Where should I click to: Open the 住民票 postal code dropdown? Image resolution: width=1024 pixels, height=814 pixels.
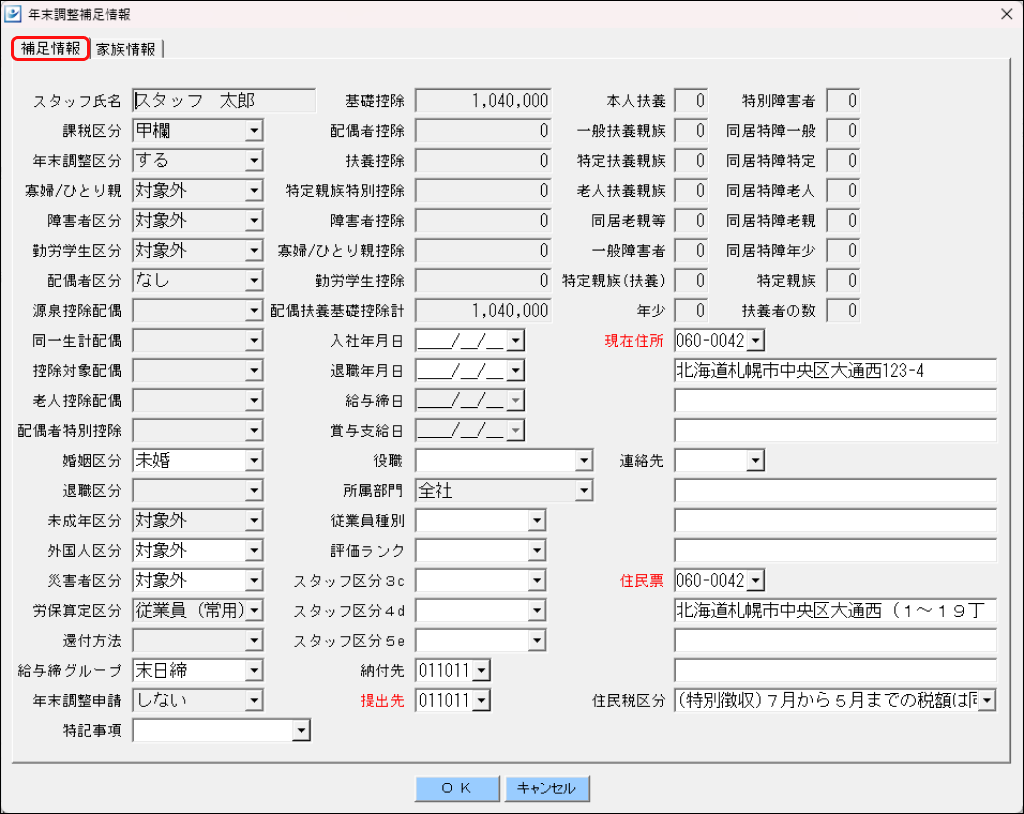click(x=756, y=581)
